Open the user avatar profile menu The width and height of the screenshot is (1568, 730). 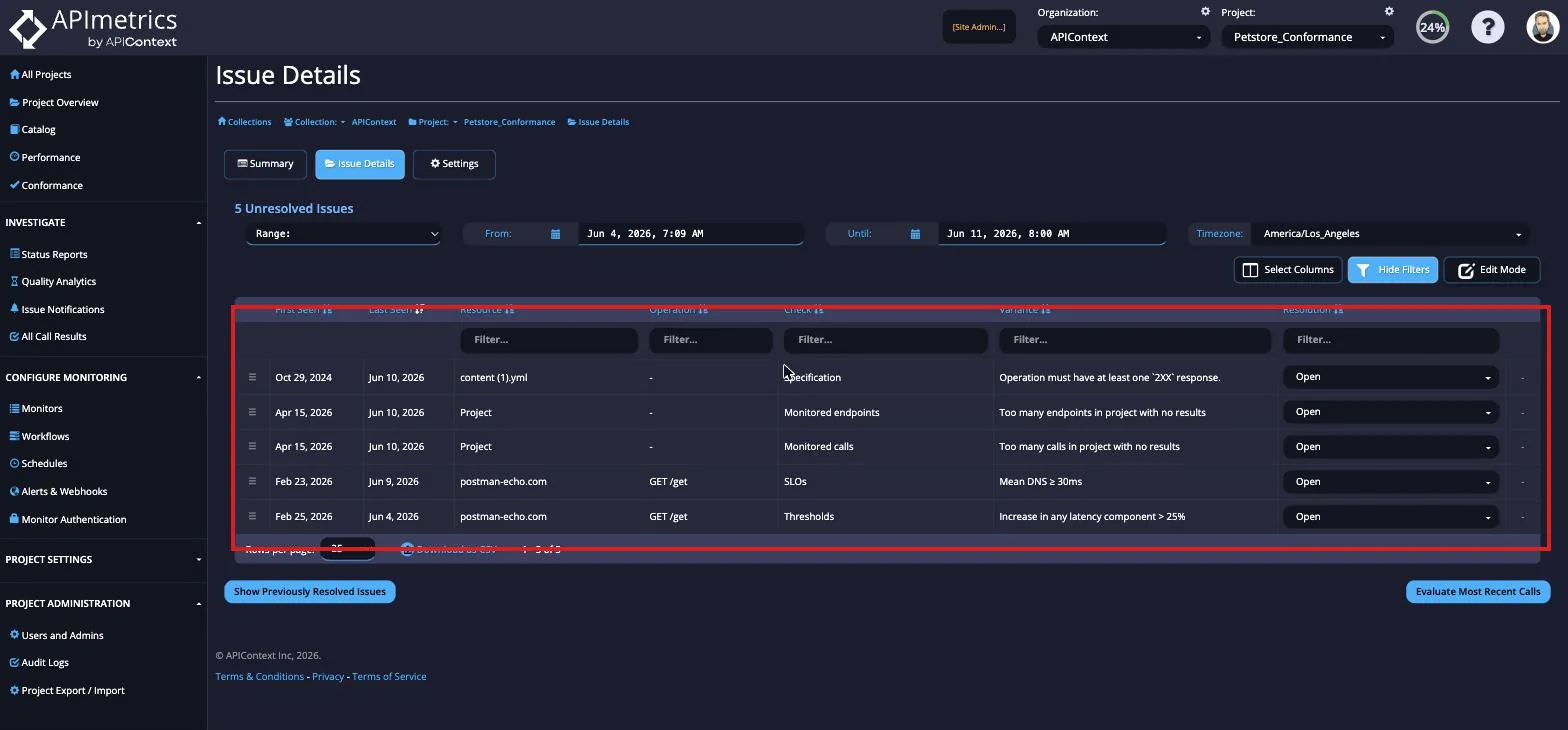(1543, 27)
